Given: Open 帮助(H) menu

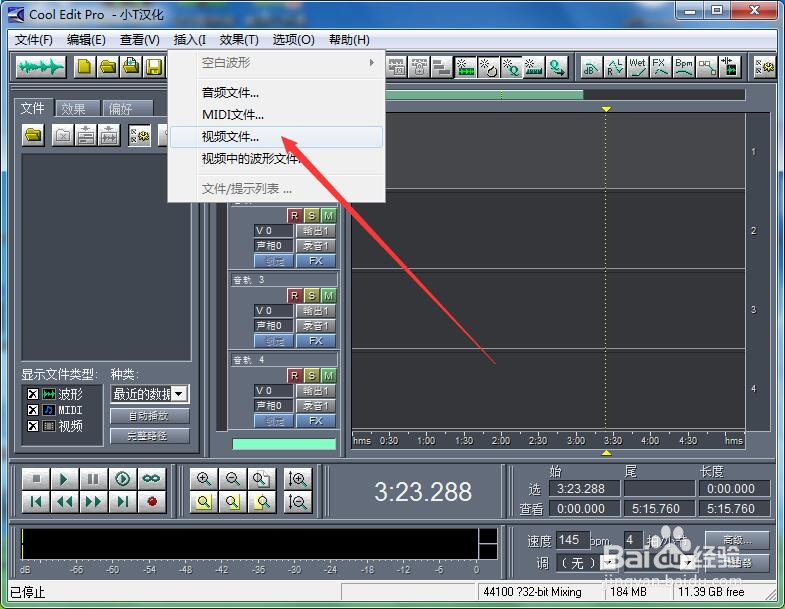Looking at the screenshot, I should pyautogui.click(x=349, y=40).
